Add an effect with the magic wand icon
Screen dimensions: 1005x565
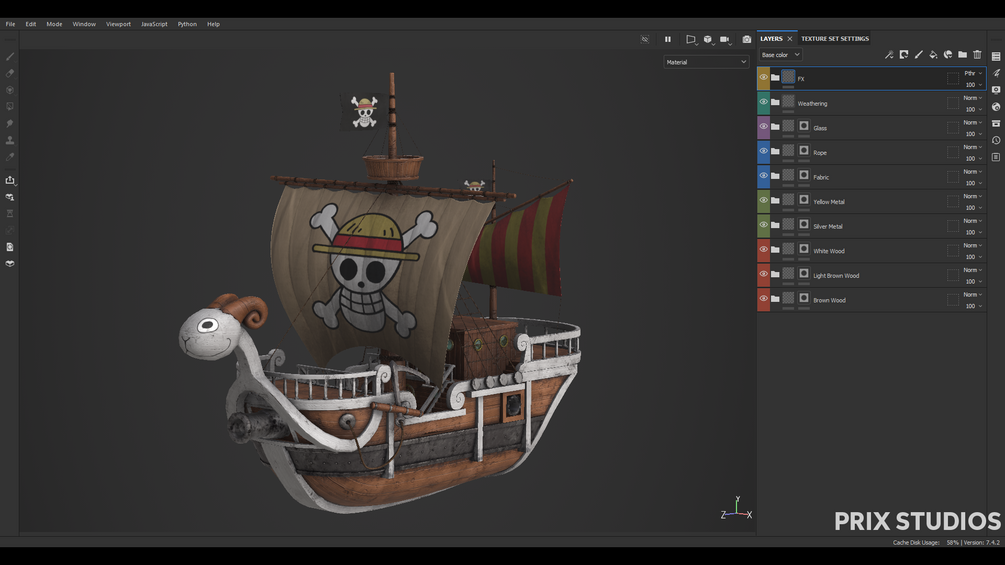(889, 54)
